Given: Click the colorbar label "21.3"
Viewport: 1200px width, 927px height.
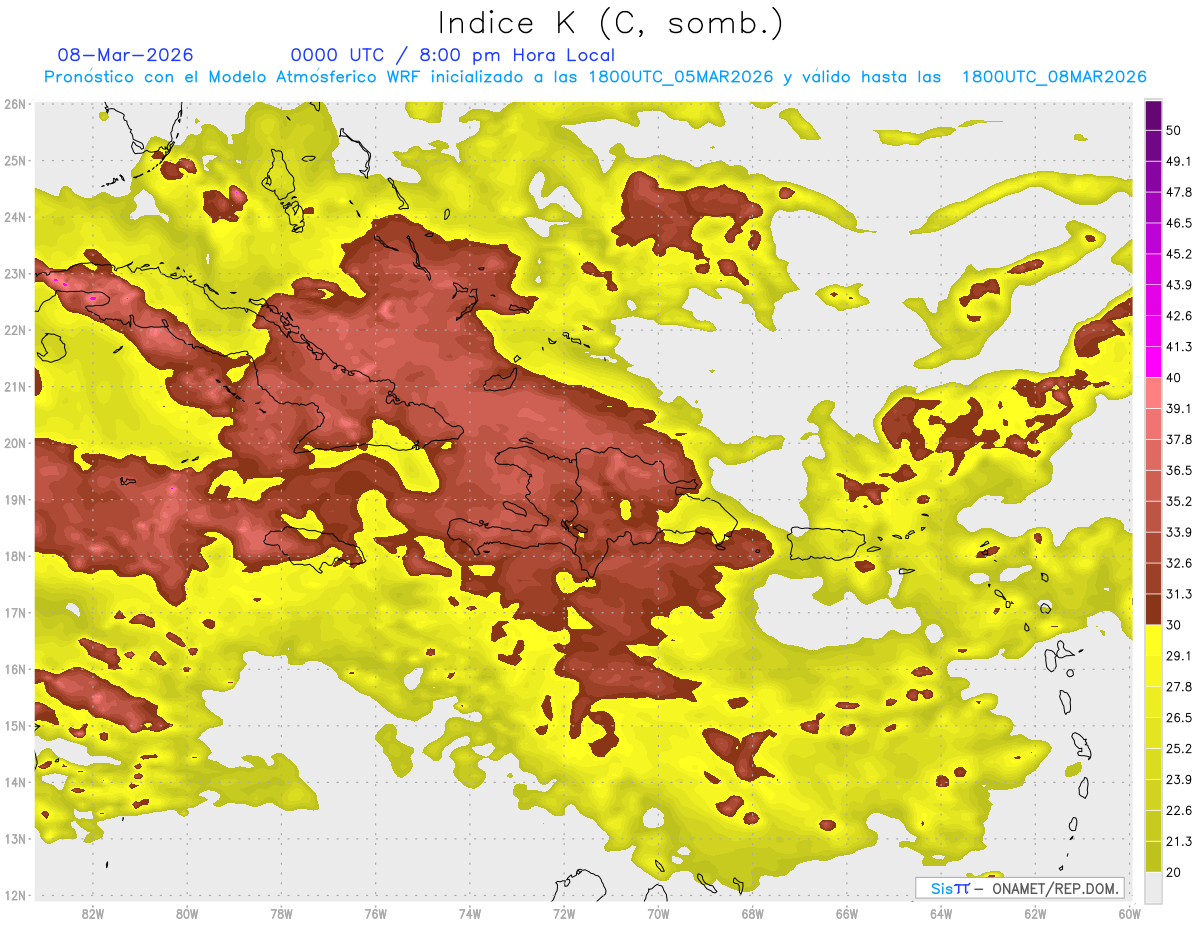Looking at the screenshot, I should point(1179,842).
